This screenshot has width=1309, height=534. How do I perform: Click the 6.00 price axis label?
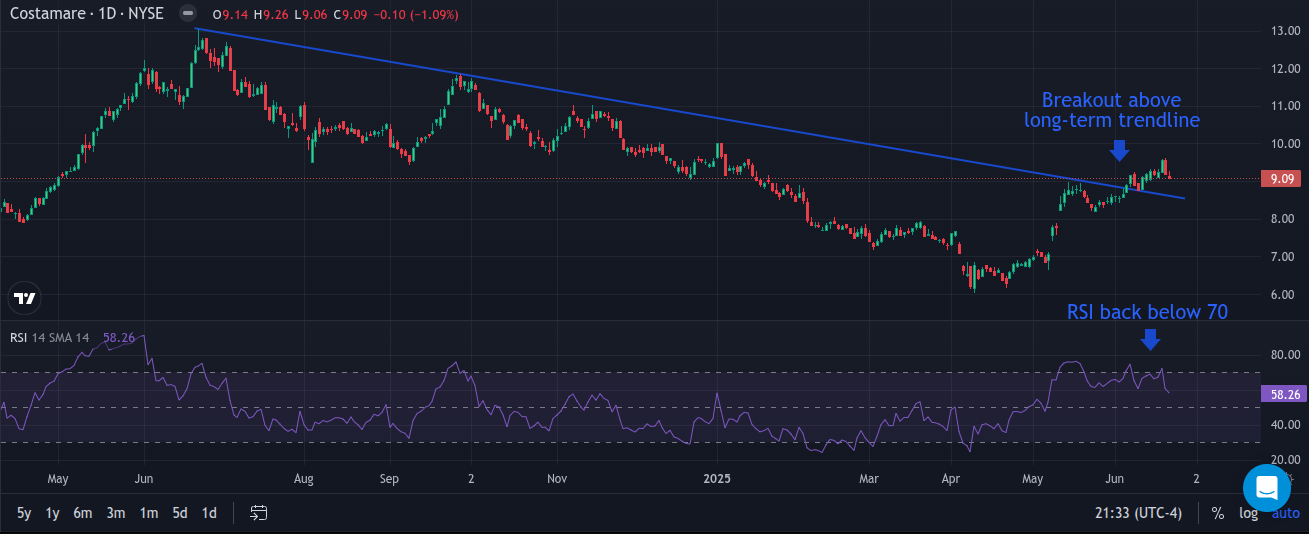1285,295
